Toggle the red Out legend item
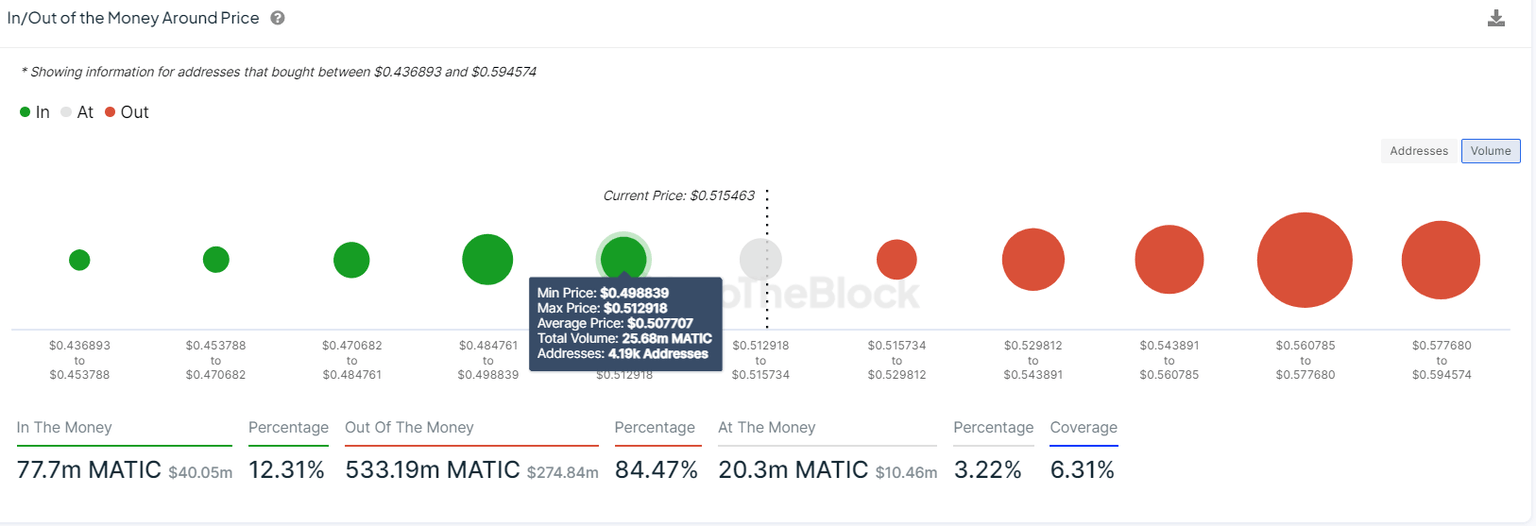Screen dimensions: 1536x526 pos(126,112)
